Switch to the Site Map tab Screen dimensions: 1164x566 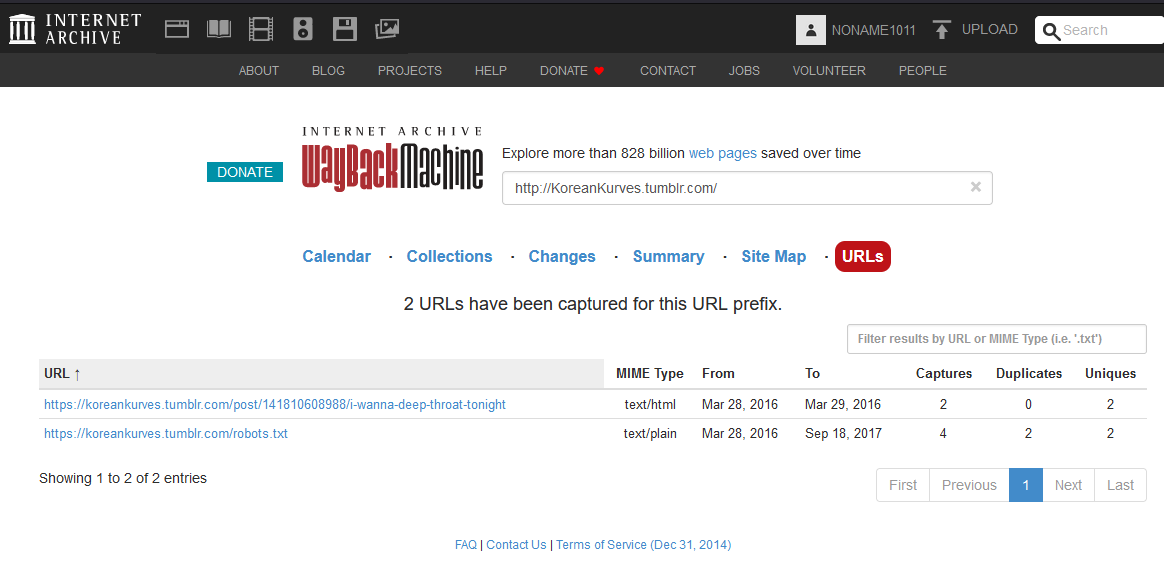coord(774,256)
